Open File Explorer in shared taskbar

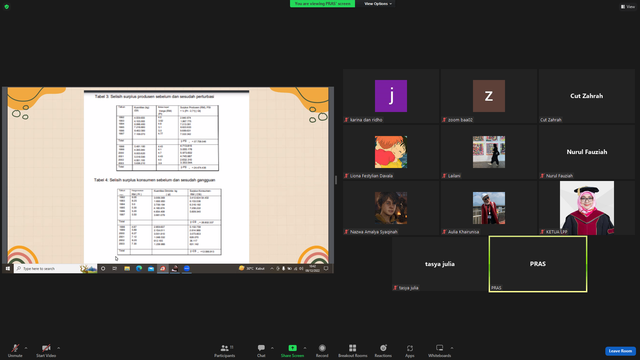(x=127, y=269)
